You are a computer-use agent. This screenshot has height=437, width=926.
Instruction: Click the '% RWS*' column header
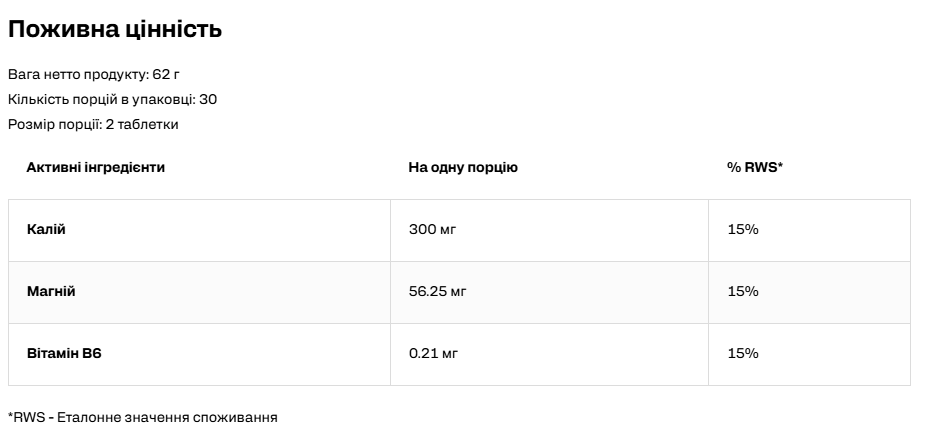pos(755,167)
